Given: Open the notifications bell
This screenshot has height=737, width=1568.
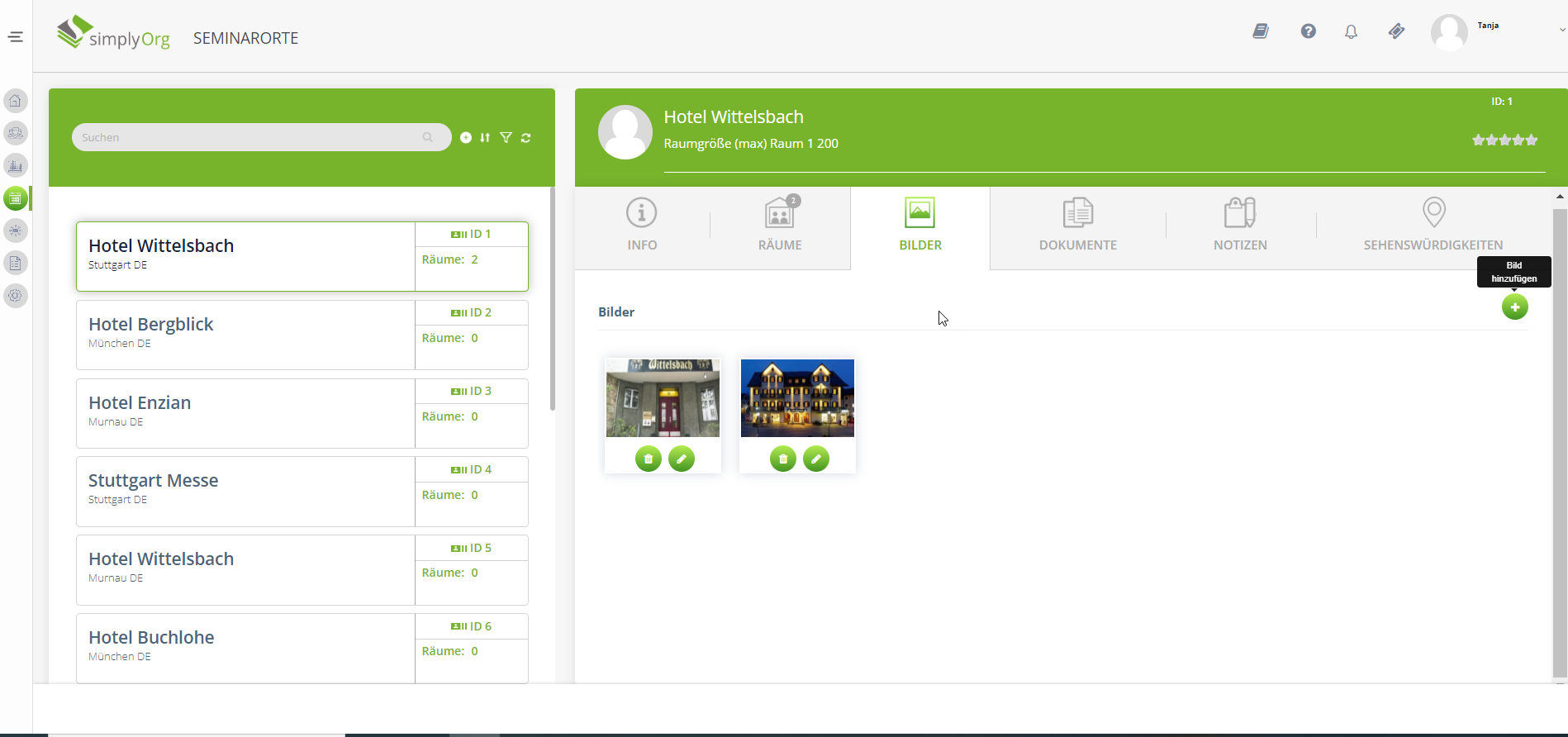Looking at the screenshot, I should pos(1351,32).
